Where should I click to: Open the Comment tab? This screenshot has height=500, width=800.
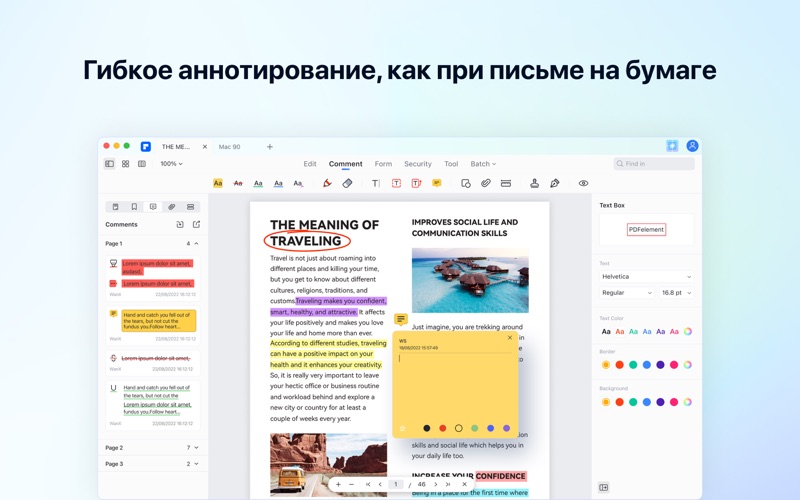point(345,164)
